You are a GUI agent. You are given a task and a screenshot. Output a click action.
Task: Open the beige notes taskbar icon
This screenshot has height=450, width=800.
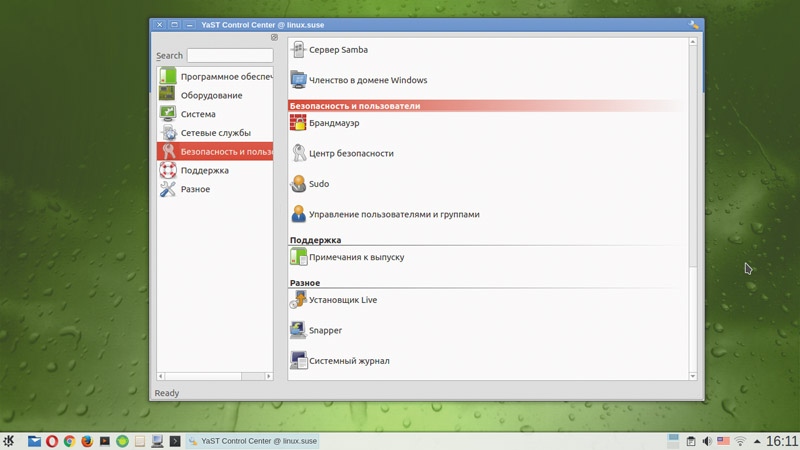pos(140,441)
